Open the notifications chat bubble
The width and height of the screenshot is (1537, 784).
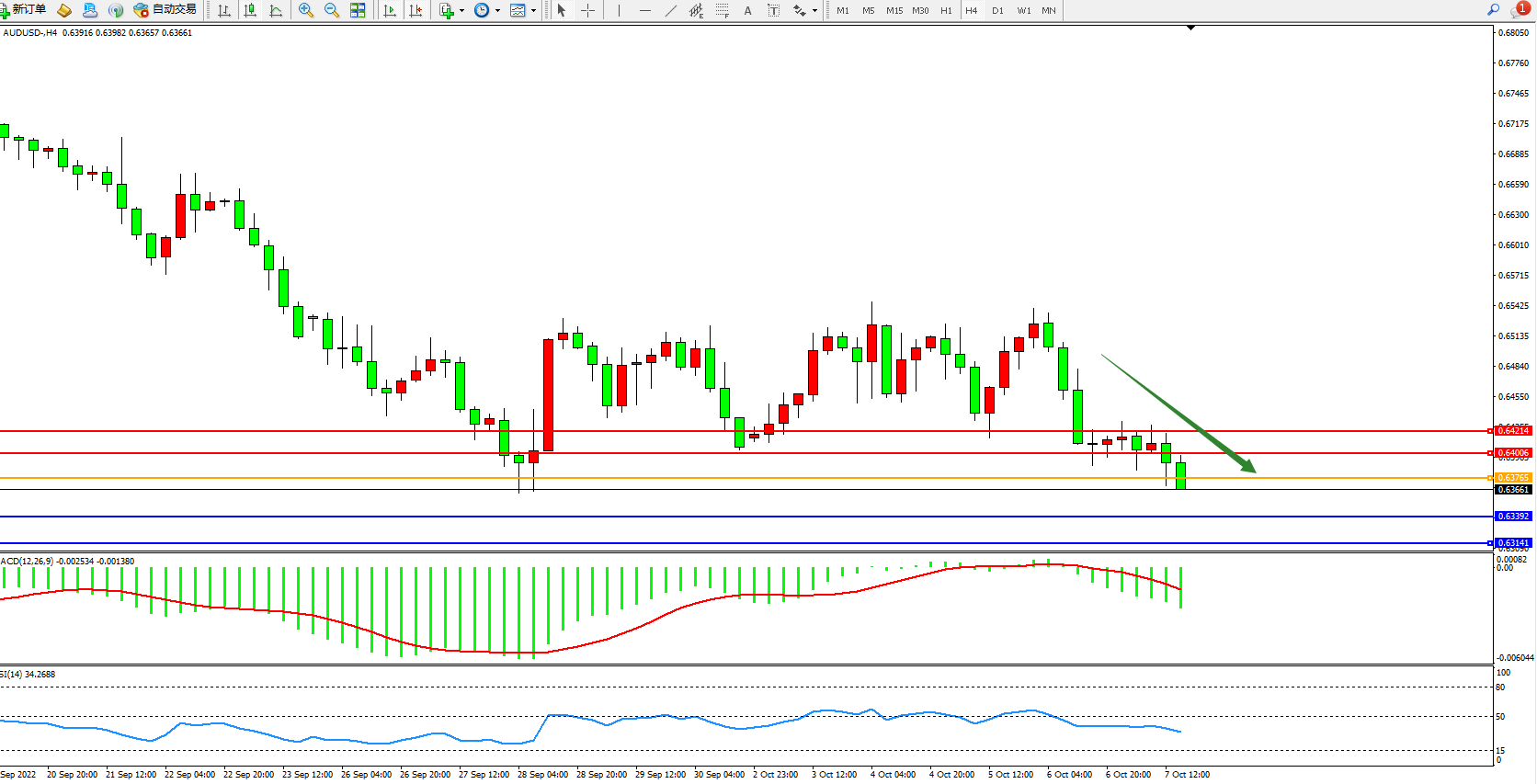[x=1519, y=10]
